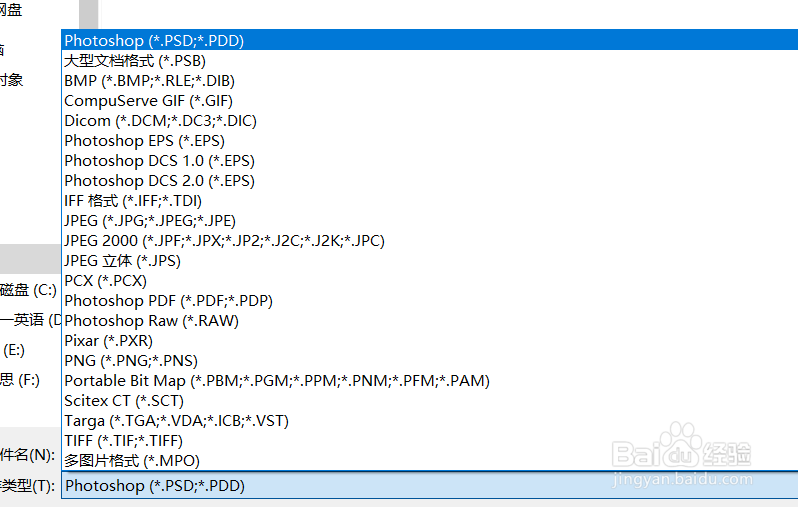The image size is (798, 507).
Task: Select Targa (*.TGA;*.VDA;*.ICB;*.VST) format
Action: 430,420
